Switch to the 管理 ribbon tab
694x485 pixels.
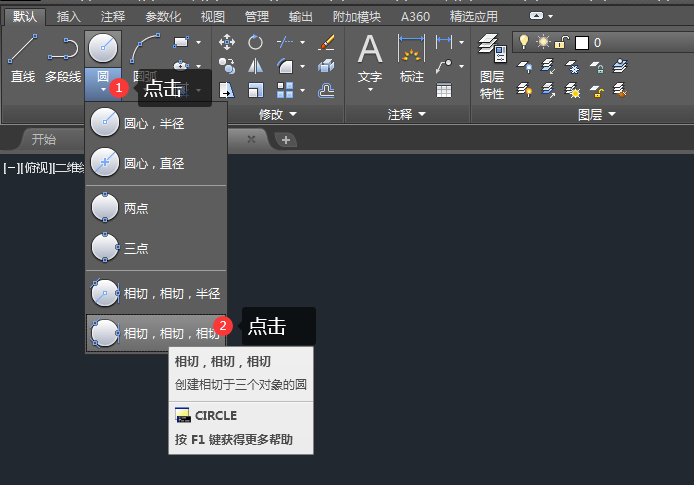point(257,17)
